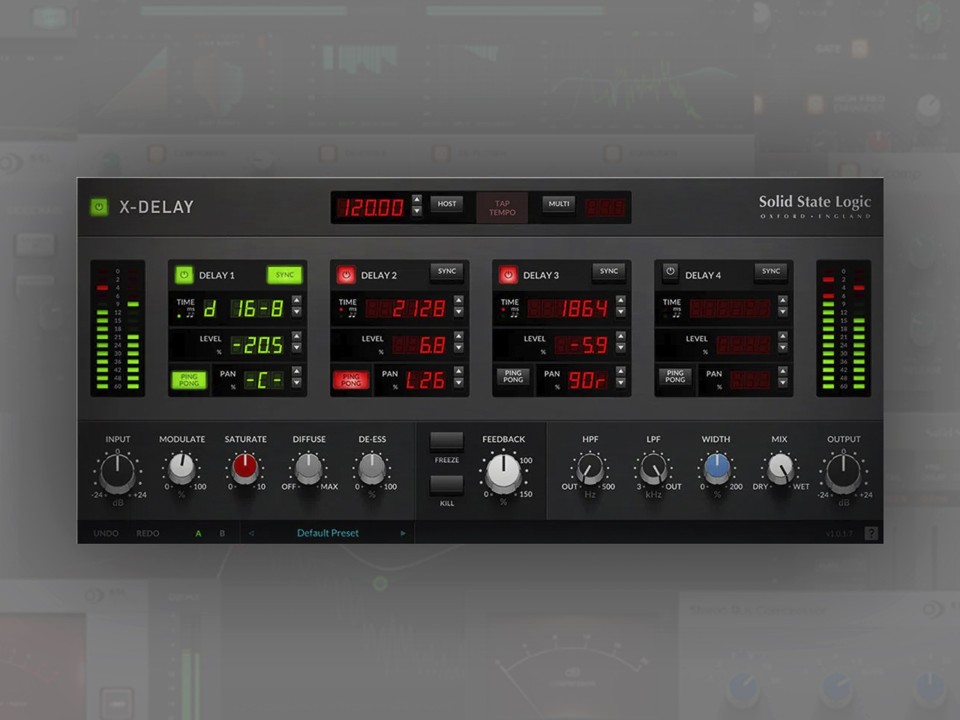Viewport: 960px width, 720px height.
Task: Click the MULTI button
Action: click(558, 204)
